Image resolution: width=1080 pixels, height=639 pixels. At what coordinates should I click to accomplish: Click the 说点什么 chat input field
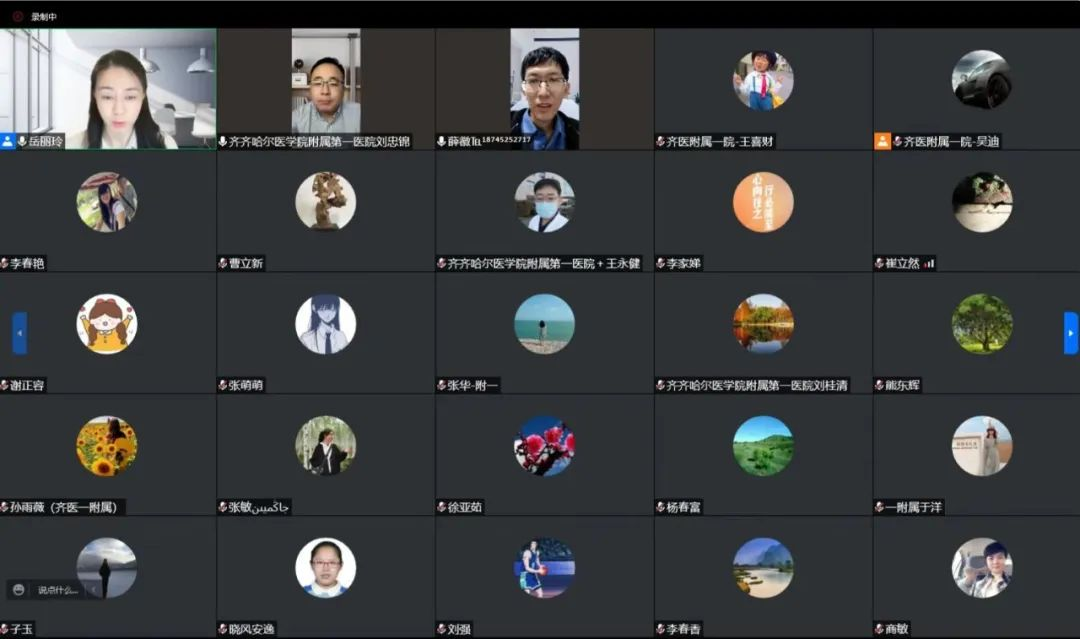(x=58, y=590)
